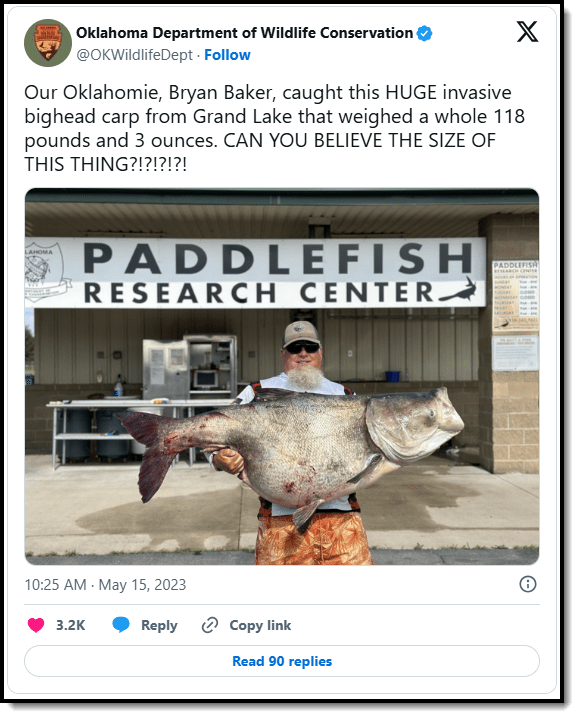The height and width of the screenshot is (718, 579).
Task: Follow the OKWildlifeDept account
Action: point(227,55)
